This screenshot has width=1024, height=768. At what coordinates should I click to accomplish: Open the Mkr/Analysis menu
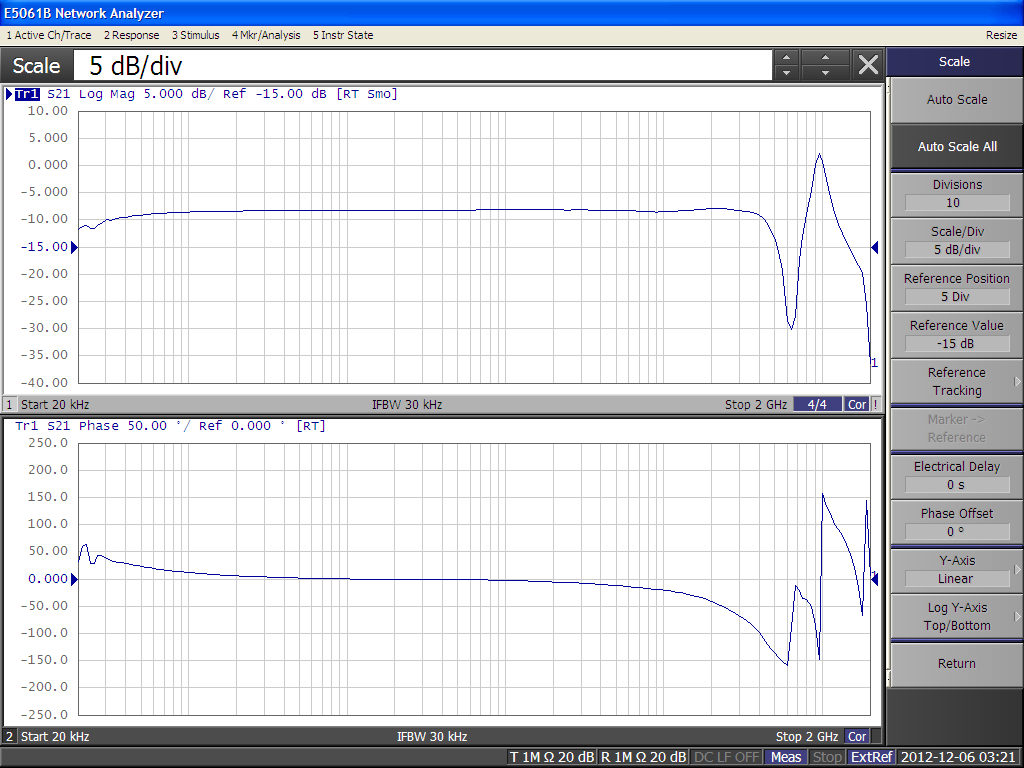click(266, 35)
